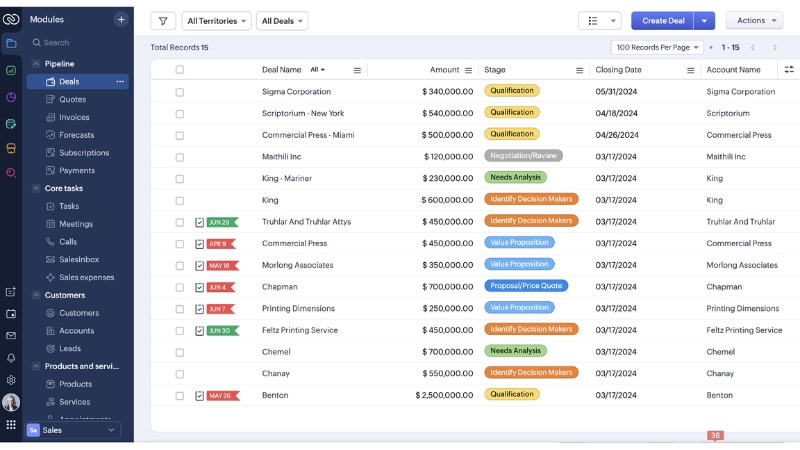Open the user profile avatar

coord(11,402)
